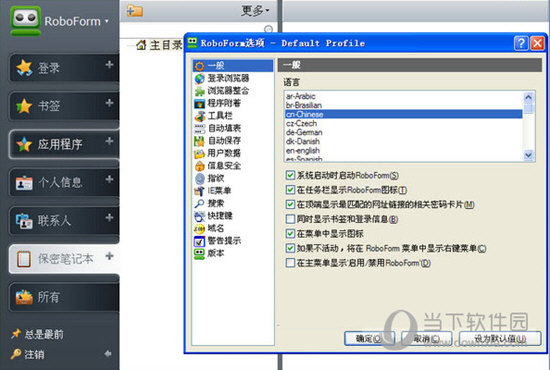Click the 自动保存 disk icon
Viewport: 550px width, 370px height.
(x=199, y=141)
